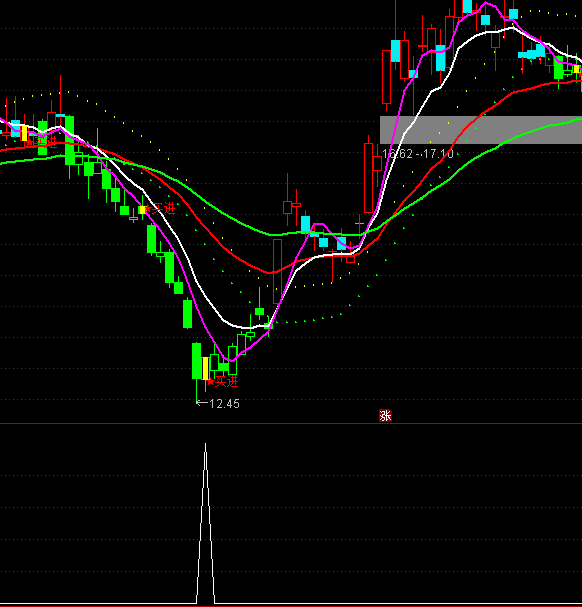The height and width of the screenshot is (607, 582).
Task: Click the left arrow beside 12.45
Action: [x=202, y=403]
